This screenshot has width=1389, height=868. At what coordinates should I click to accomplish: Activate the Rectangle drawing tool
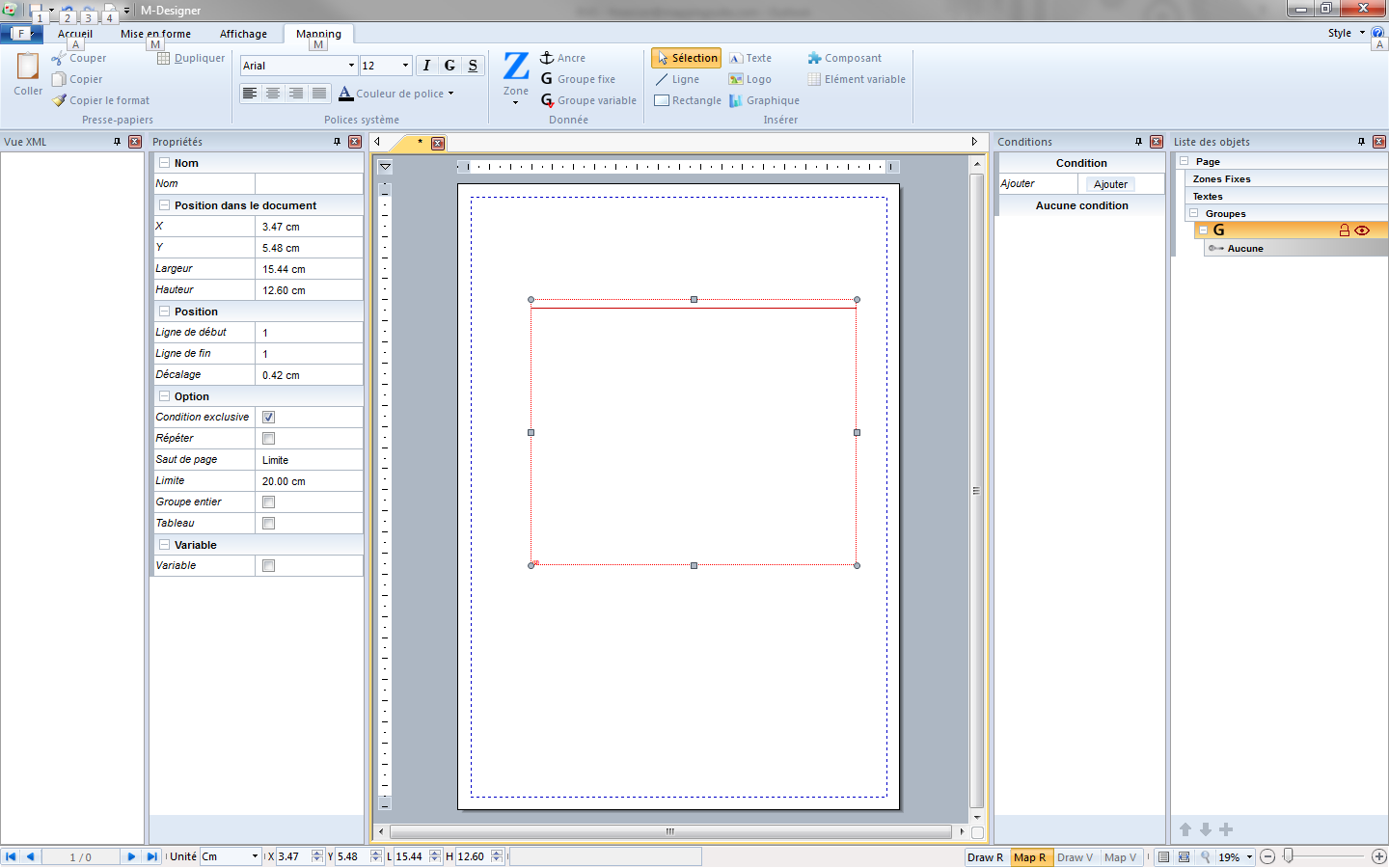[x=687, y=99]
